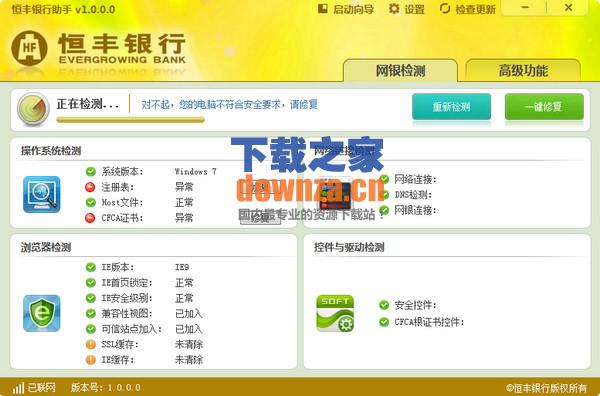The width and height of the screenshot is (600, 396).
Task: Click the browser detection IE shield icon
Action: pos(42,313)
